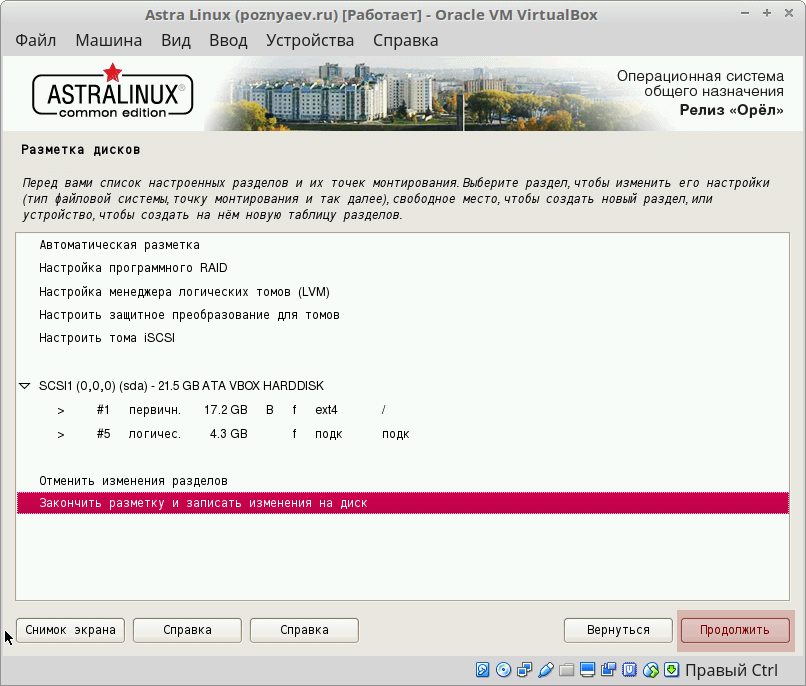Image resolution: width=806 pixels, height=686 pixels.
Task: Choose Отменить изменения разделов entry
Action: pyautogui.click(x=133, y=481)
